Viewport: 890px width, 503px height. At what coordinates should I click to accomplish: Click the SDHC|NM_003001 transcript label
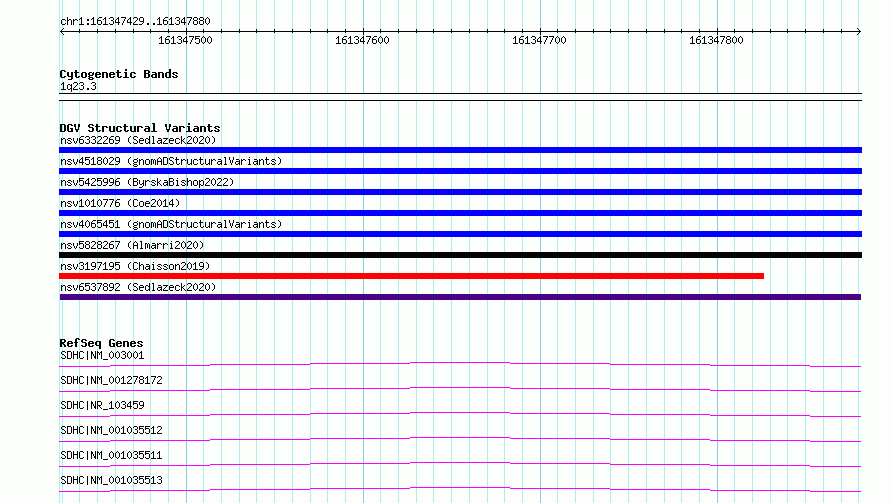pos(102,355)
